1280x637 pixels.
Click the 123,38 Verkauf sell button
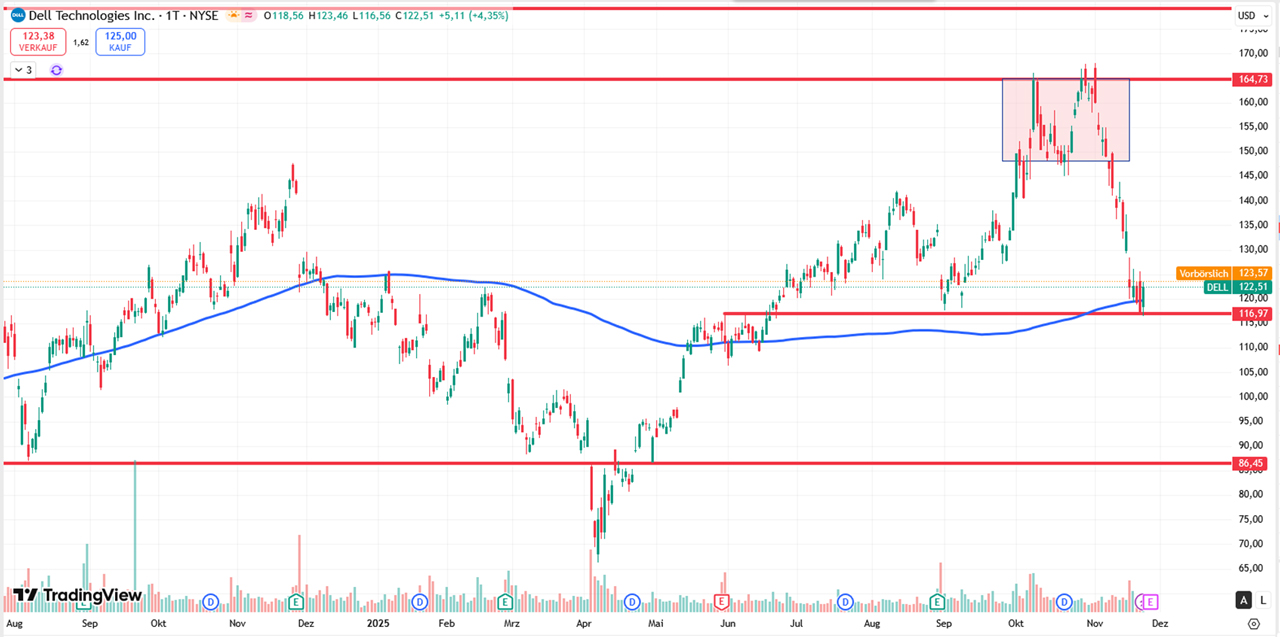[38, 41]
